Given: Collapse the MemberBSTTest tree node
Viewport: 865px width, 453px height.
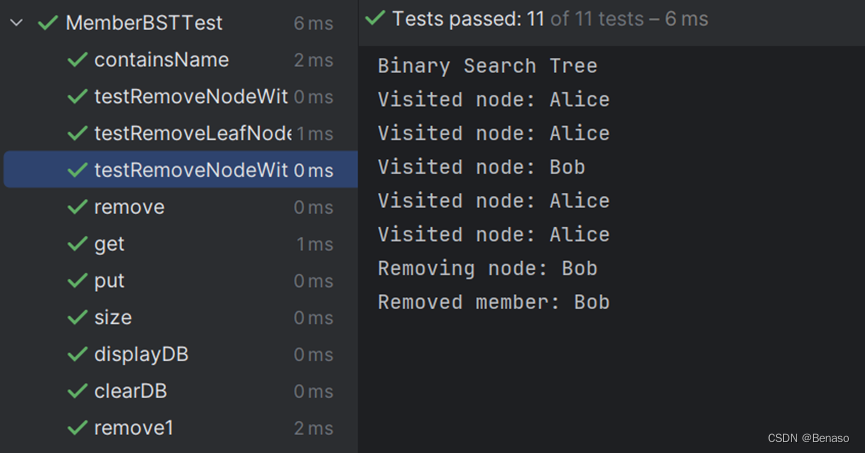Looking at the screenshot, I should (17, 23).
